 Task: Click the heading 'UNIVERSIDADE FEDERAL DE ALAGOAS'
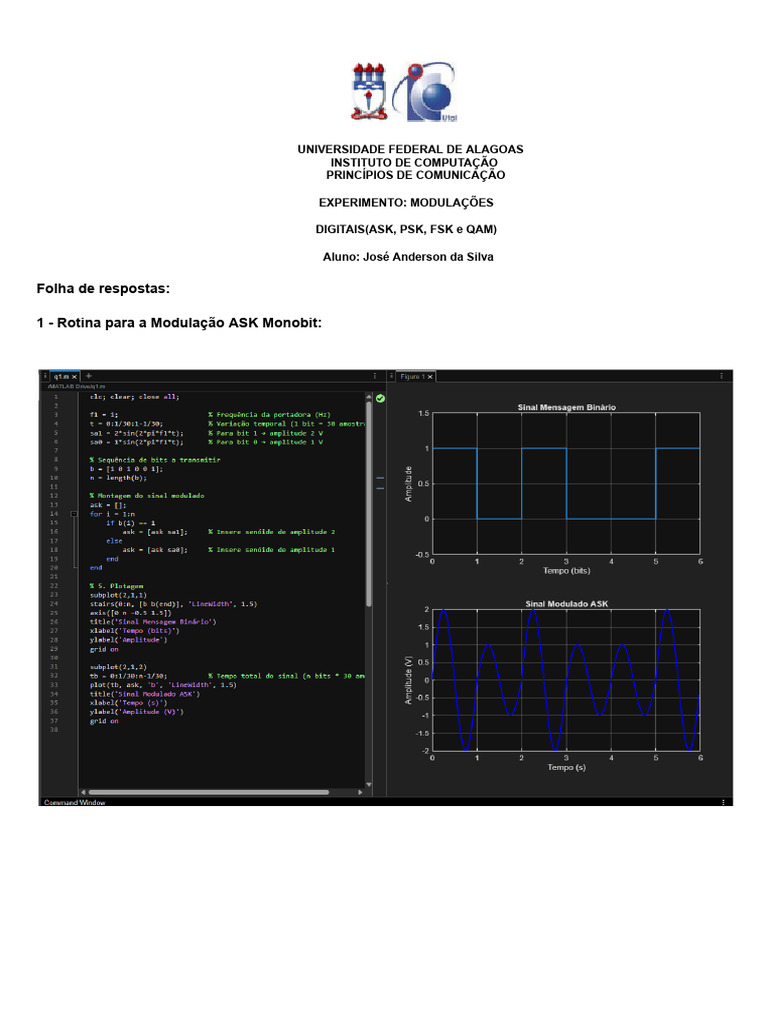point(410,149)
